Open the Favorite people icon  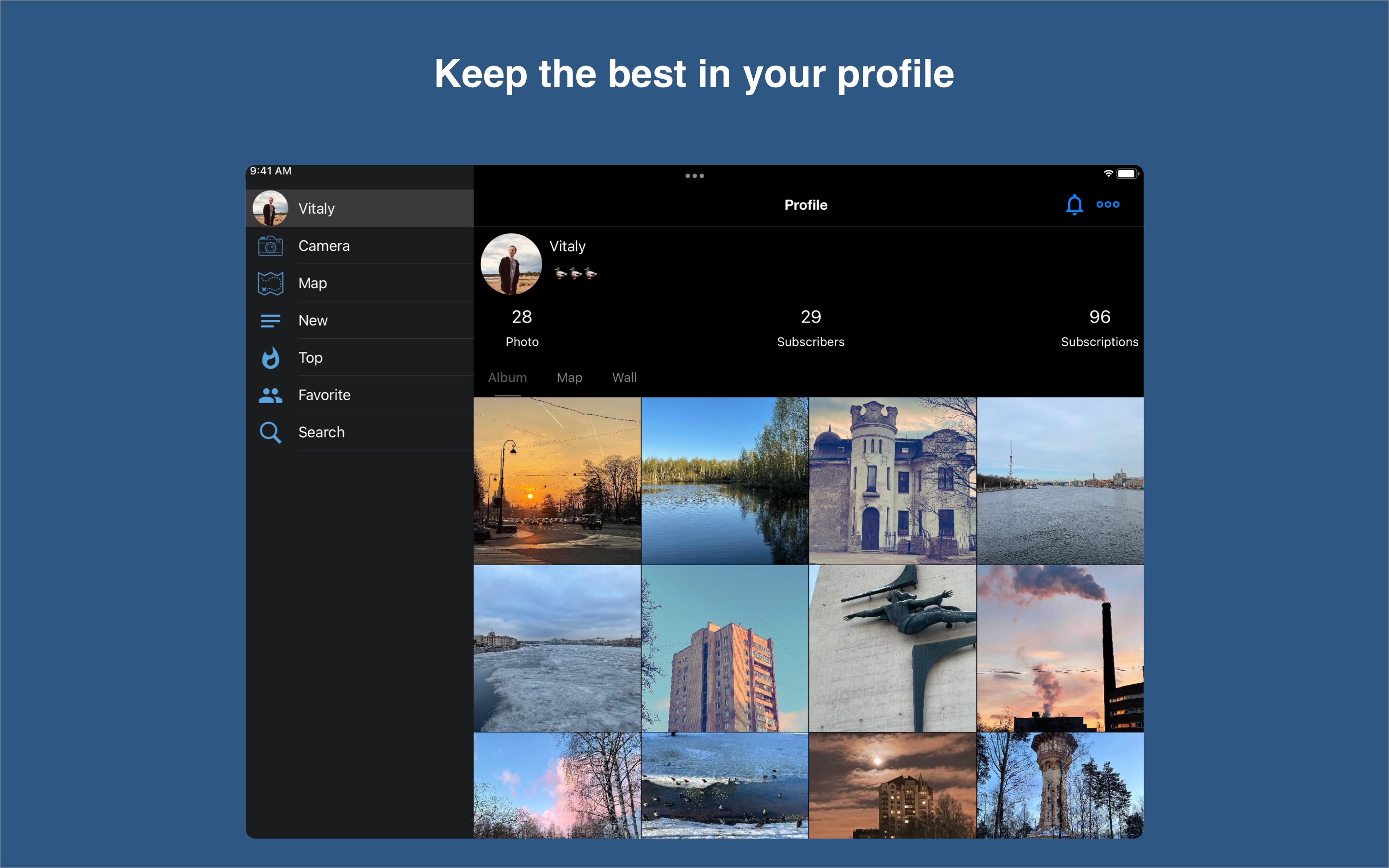(271, 395)
